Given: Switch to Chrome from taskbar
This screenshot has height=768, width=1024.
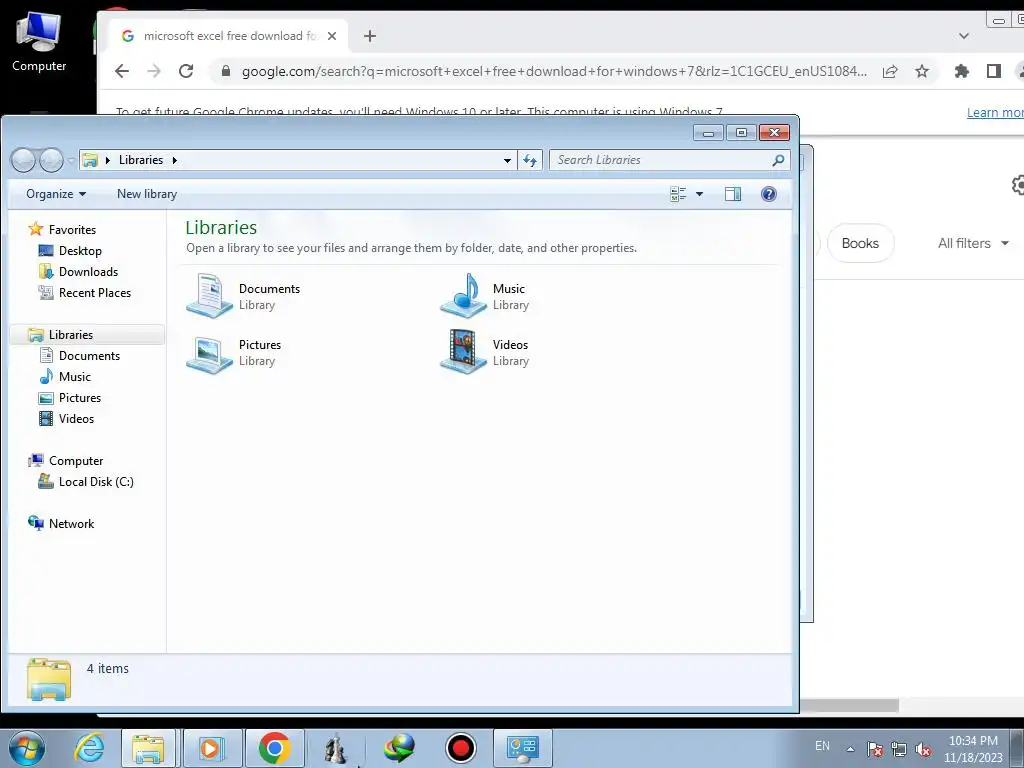Looking at the screenshot, I should pyautogui.click(x=274, y=748).
